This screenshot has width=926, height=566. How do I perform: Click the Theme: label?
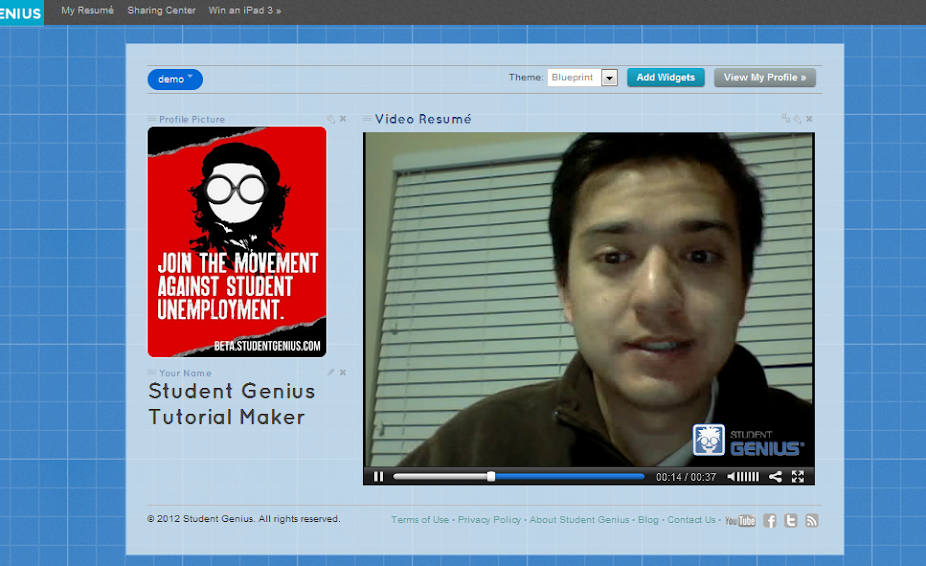coord(526,77)
